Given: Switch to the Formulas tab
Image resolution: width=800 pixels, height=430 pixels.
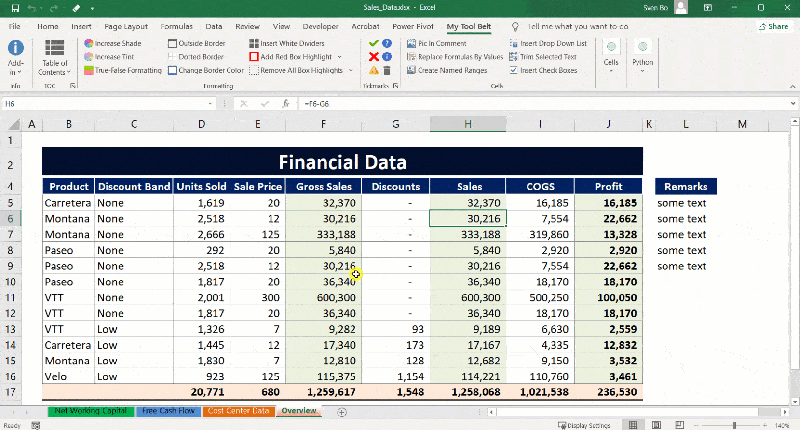Looking at the screenshot, I should [x=177, y=27].
